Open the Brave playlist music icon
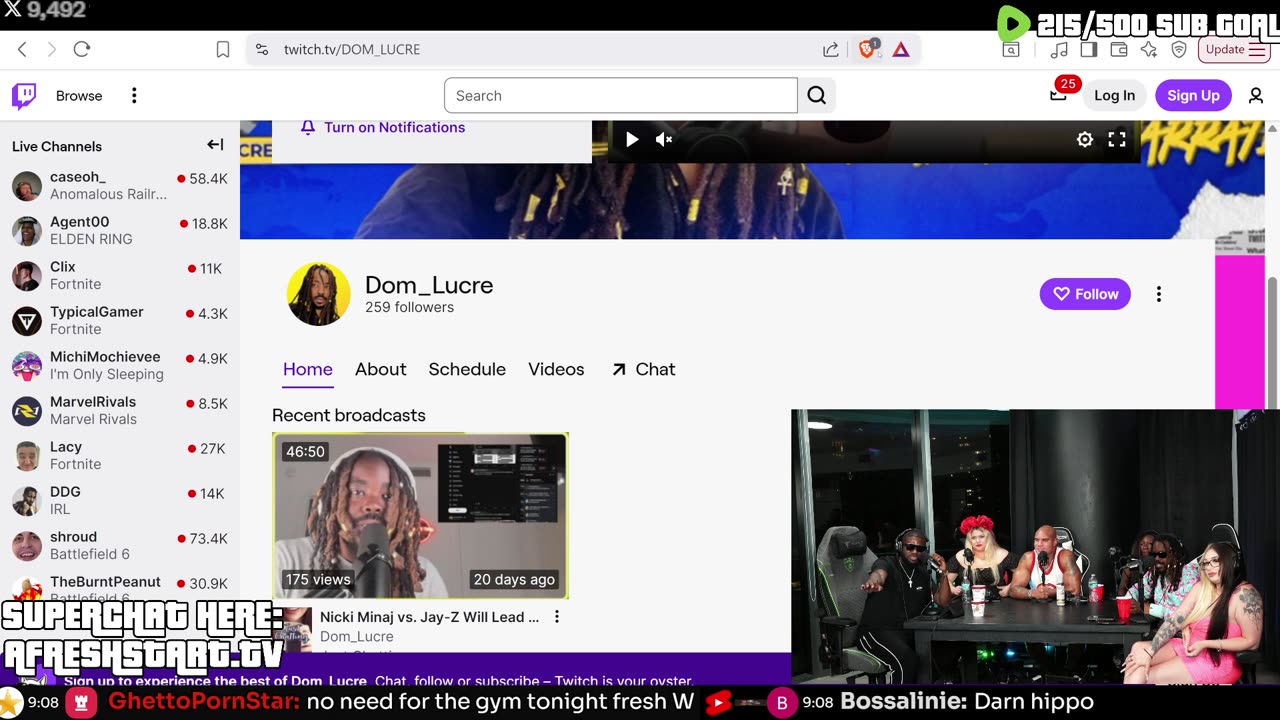This screenshot has height=720, width=1280. pos(1059,49)
